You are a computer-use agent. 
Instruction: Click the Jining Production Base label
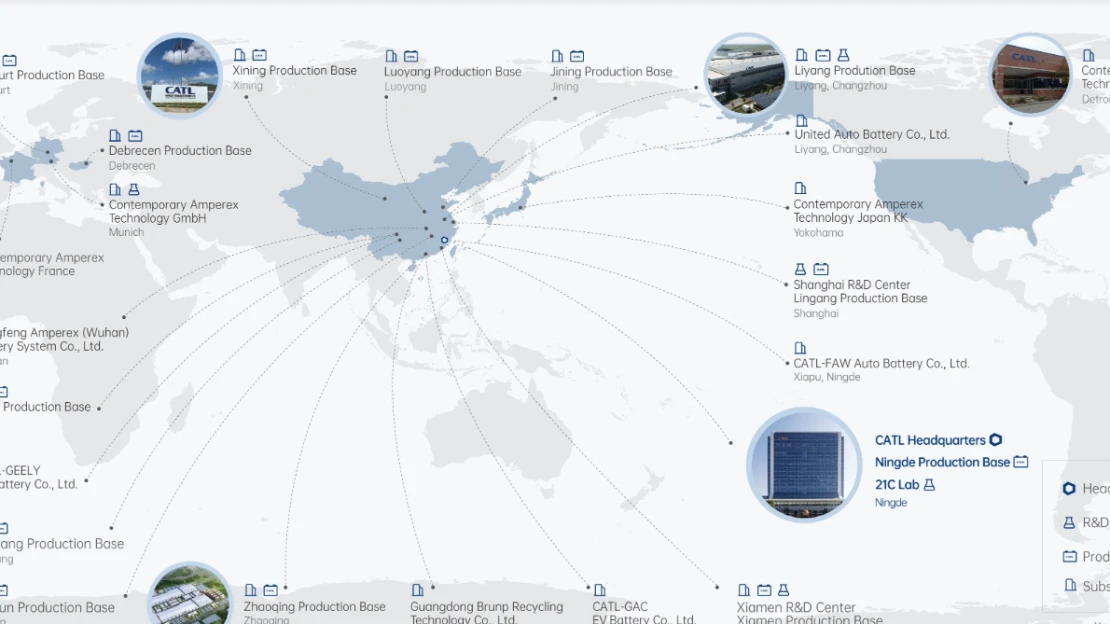click(611, 72)
